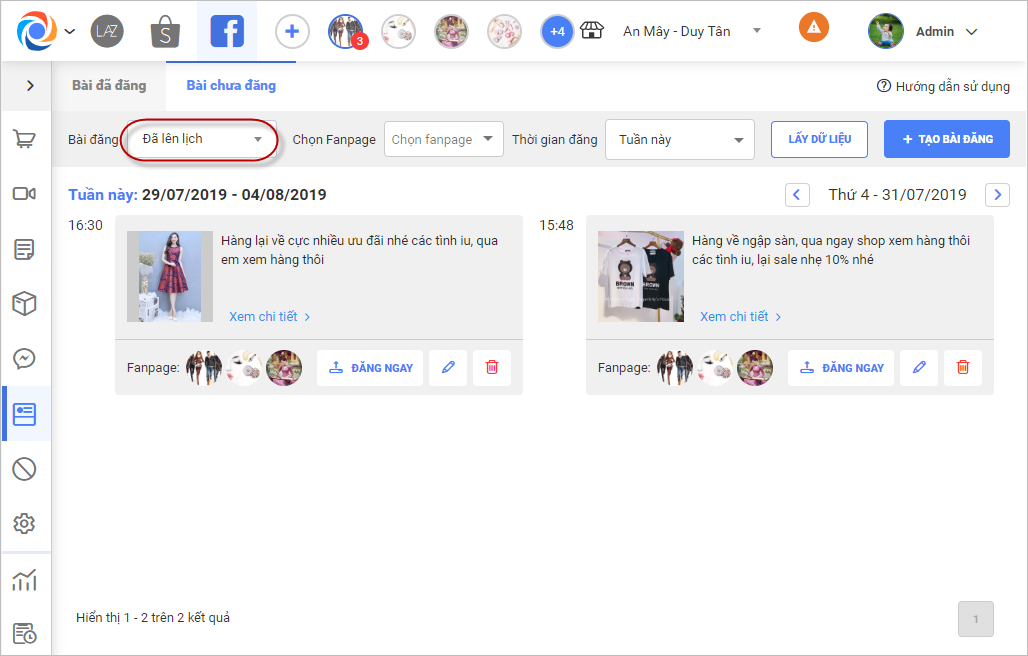1028x656 pixels.
Task: Click the Admin profile avatar
Action: [886, 31]
